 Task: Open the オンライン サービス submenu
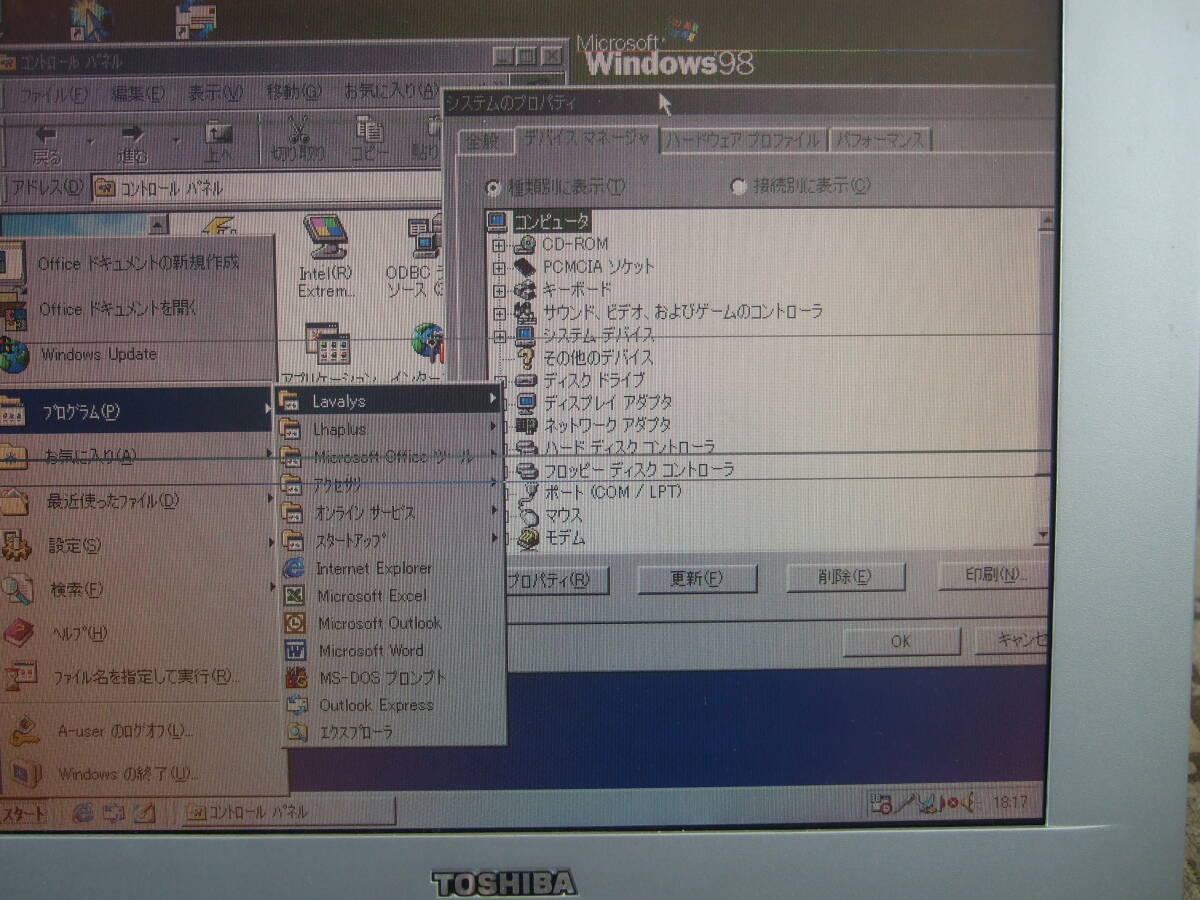pyautogui.click(x=390, y=512)
